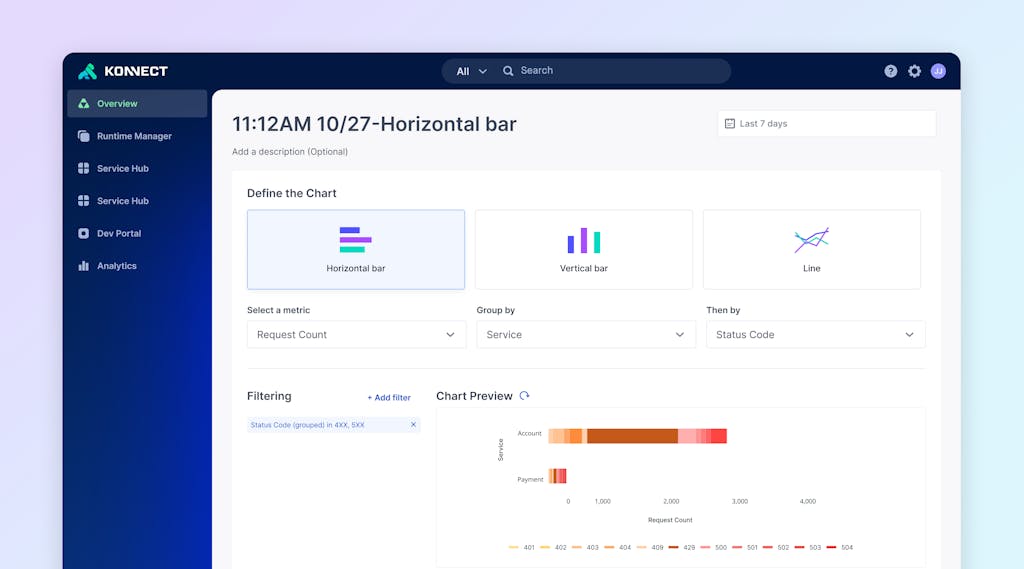Select the Vertical bar chart type
Screen dimensions: 1024x569
(583, 249)
